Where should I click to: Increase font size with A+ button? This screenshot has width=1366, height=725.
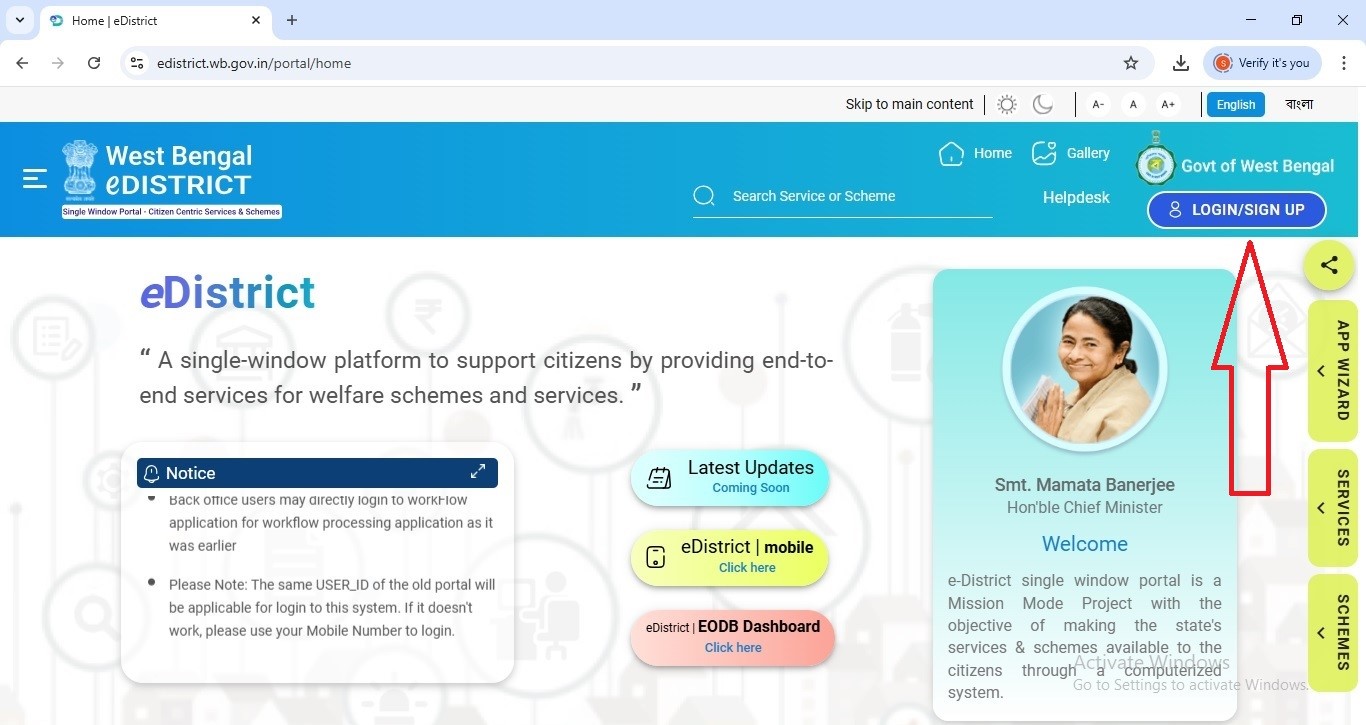tap(1168, 104)
